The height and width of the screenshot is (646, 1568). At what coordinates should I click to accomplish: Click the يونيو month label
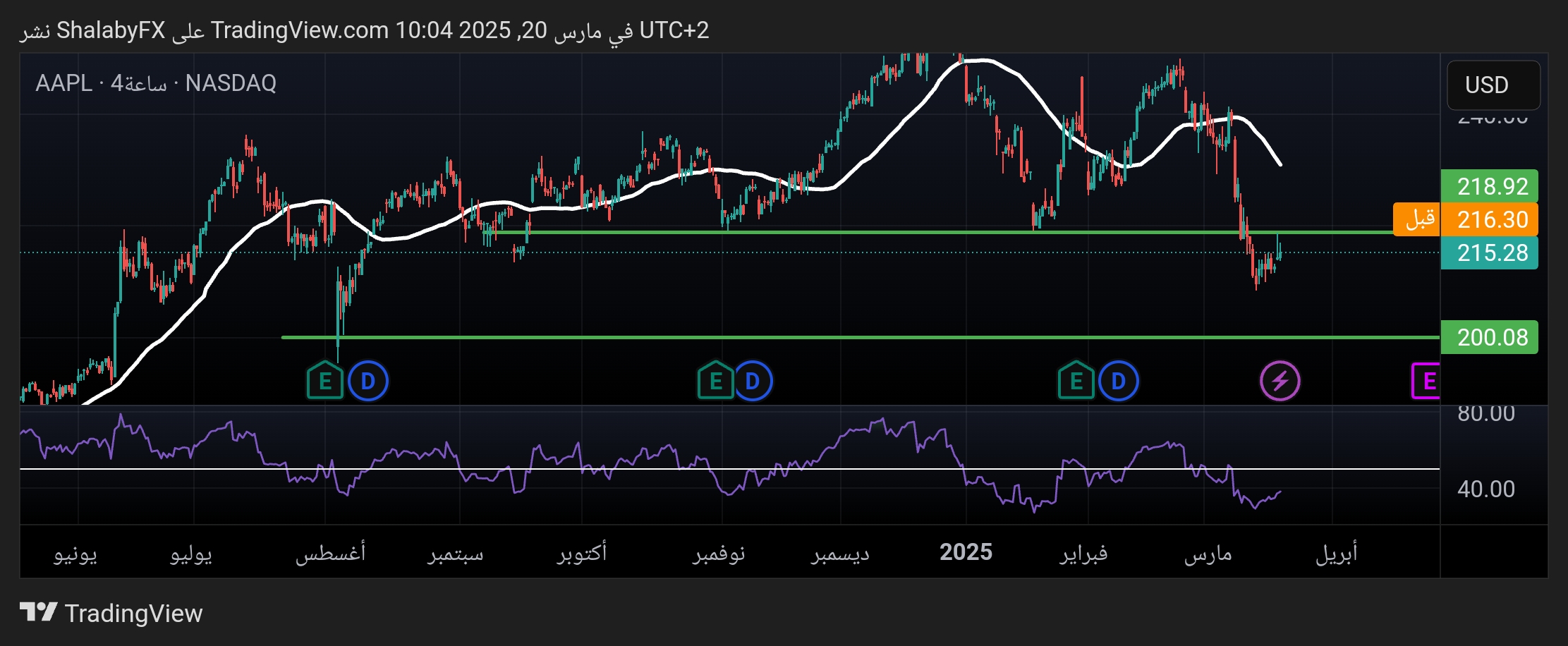(75, 554)
